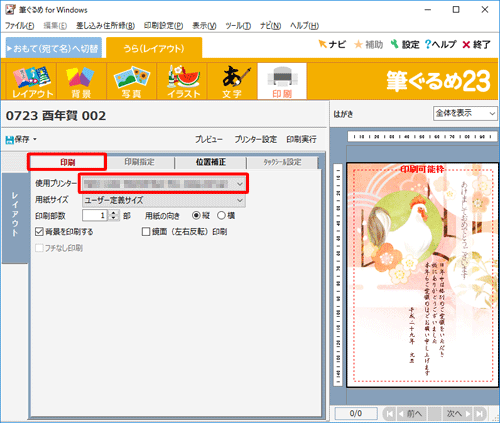Viewport: 500px width, 423px height.
Task: Switch to 印刷指定 tab
Action: point(140,162)
